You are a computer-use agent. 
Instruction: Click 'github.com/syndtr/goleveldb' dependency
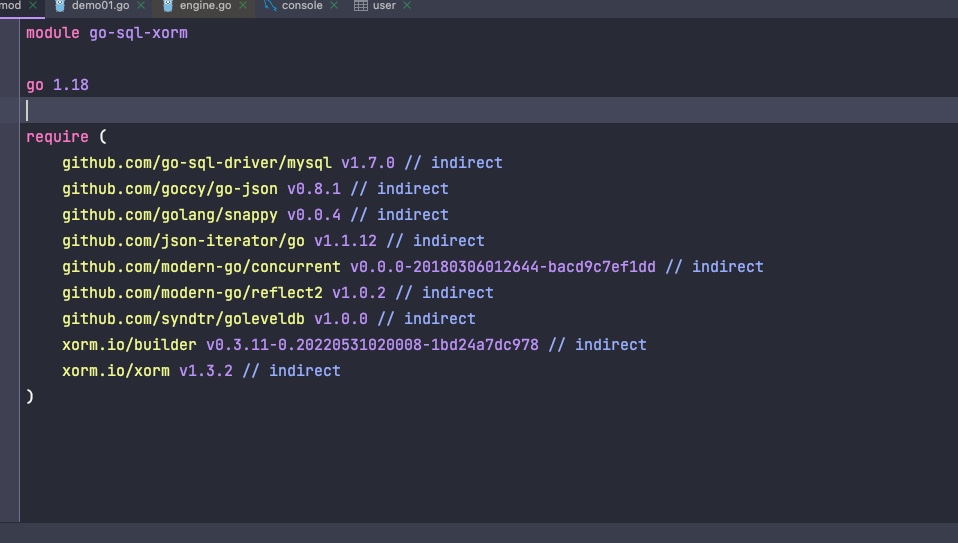pyautogui.click(x=183, y=319)
